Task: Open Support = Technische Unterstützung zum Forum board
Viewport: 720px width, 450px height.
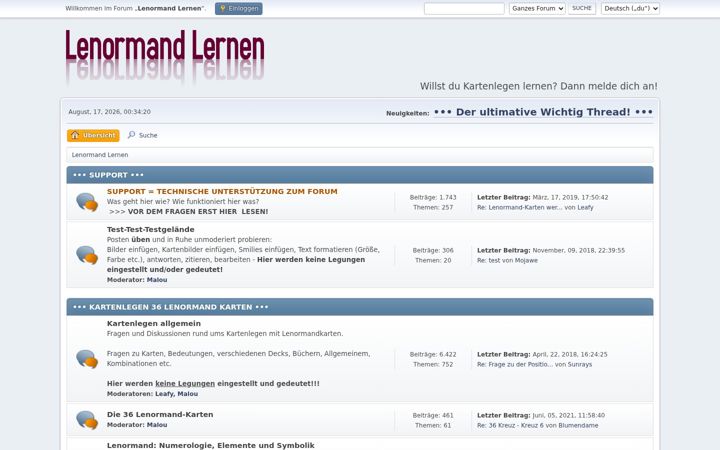Action: (222, 191)
